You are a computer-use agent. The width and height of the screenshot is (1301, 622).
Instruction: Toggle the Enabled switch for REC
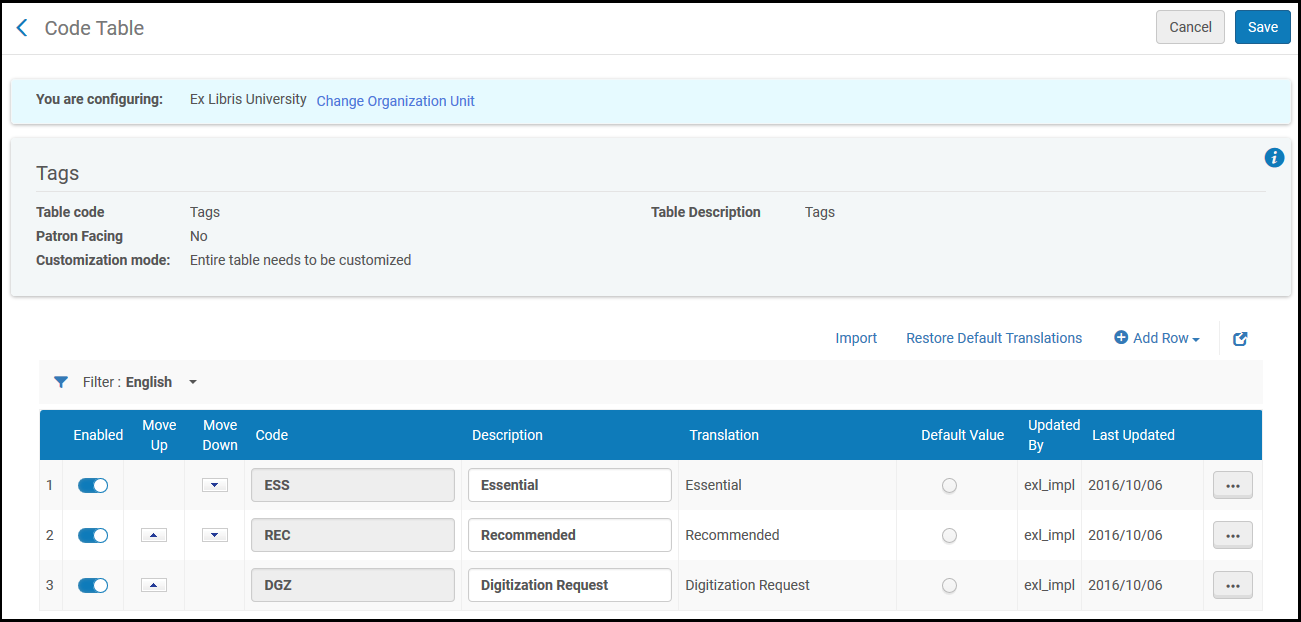tap(93, 535)
